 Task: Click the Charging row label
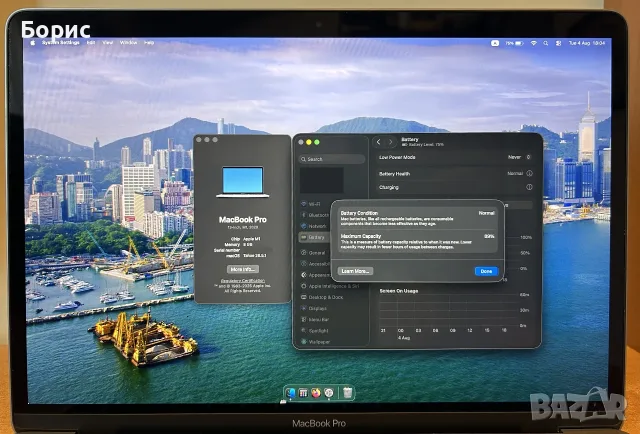[x=389, y=187]
